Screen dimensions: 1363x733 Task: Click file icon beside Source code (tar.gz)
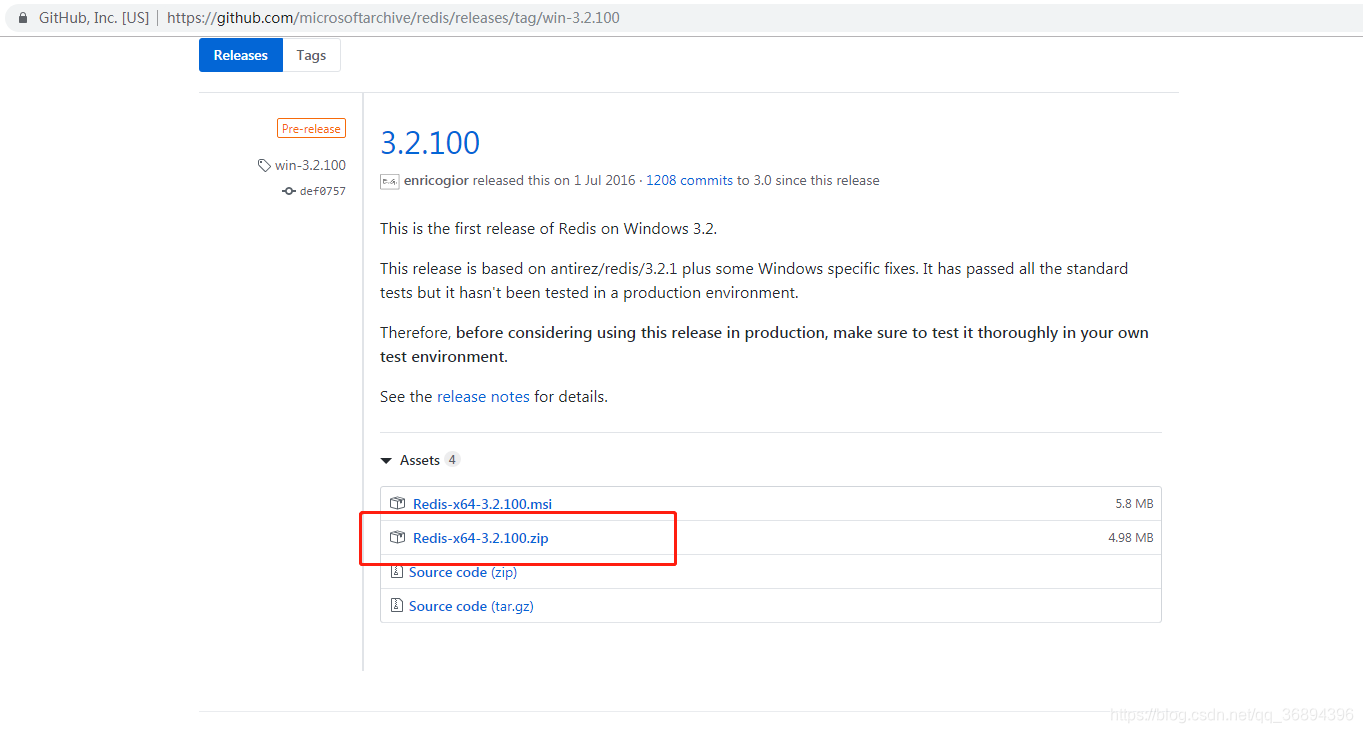pyautogui.click(x=397, y=606)
